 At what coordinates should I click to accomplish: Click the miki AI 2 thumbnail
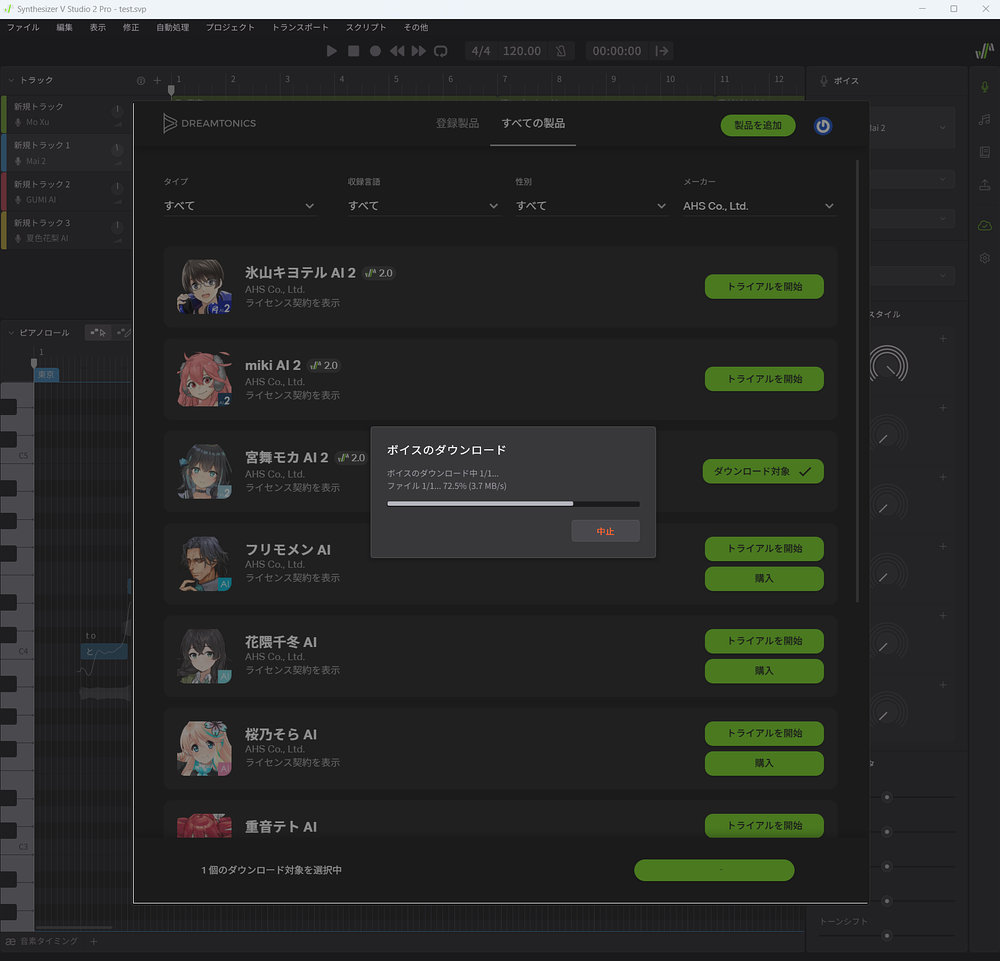click(x=204, y=379)
